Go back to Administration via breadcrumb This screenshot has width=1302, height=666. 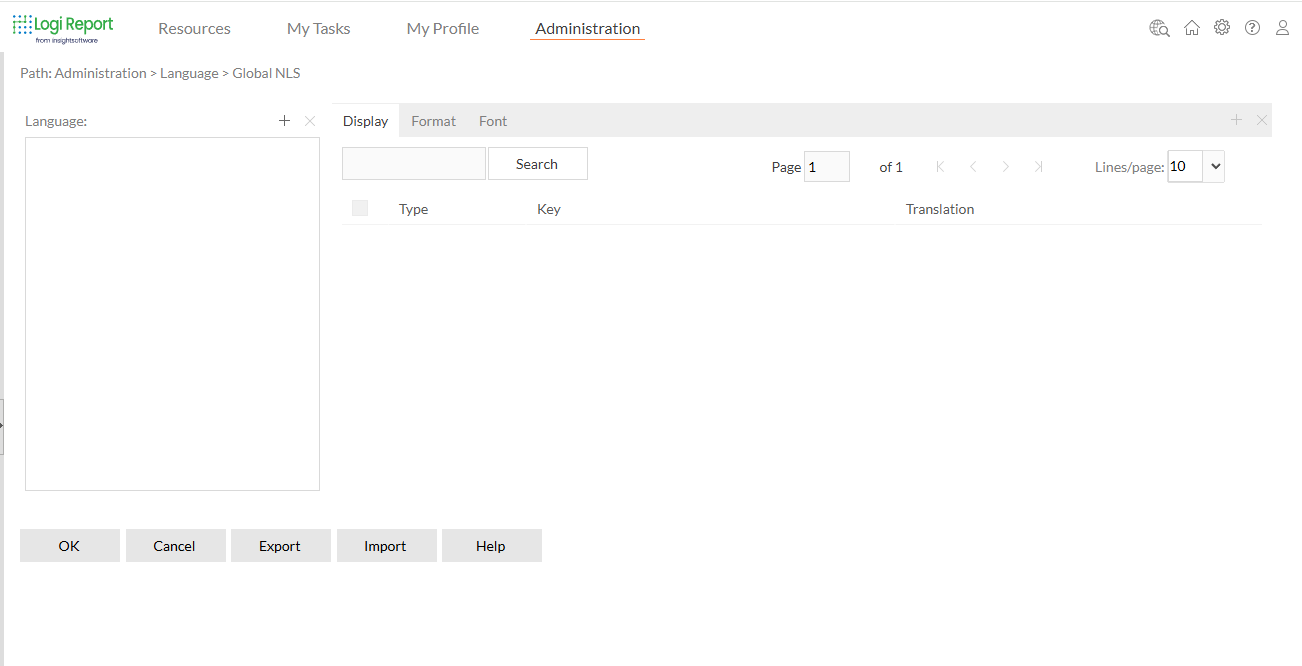(100, 72)
